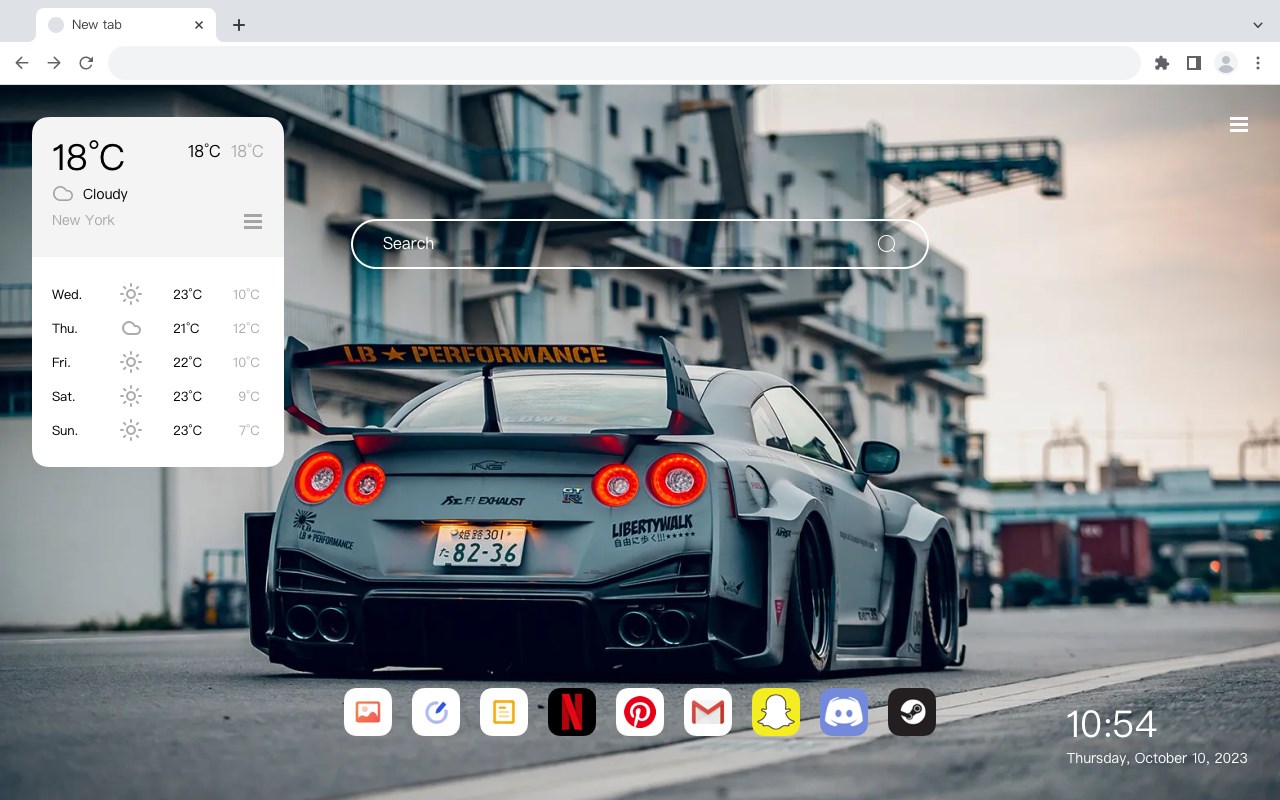Launch the Pinterest shortcut
The width and height of the screenshot is (1280, 800).
[x=640, y=712]
